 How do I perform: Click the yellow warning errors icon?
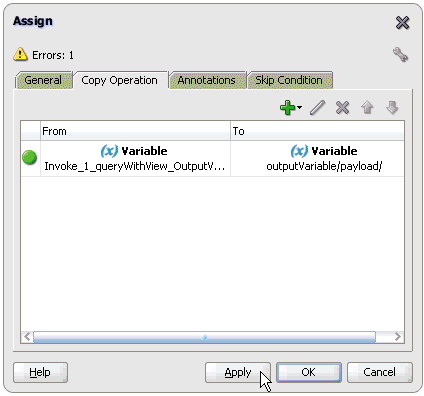20,54
